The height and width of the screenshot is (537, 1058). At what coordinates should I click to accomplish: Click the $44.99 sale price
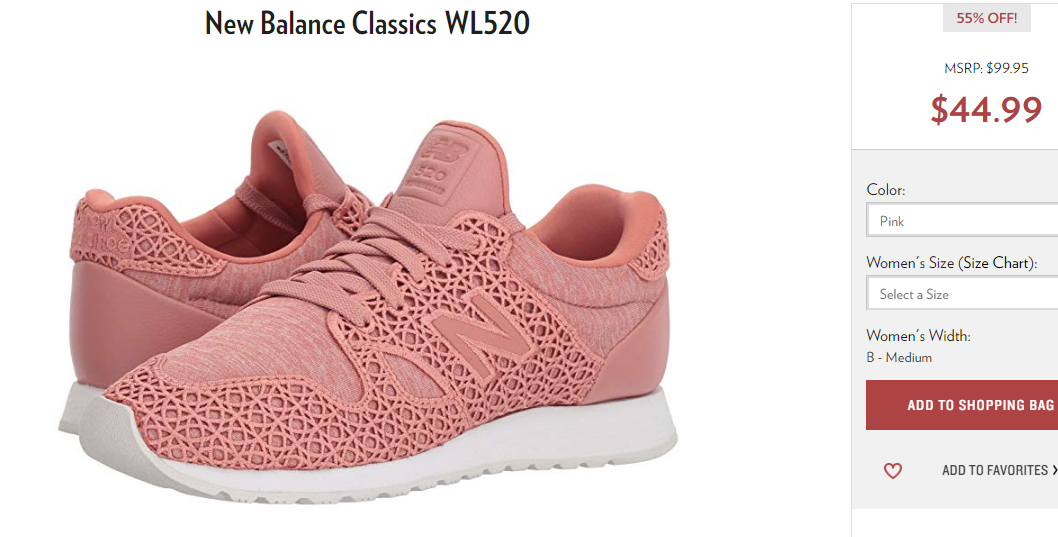coord(986,109)
